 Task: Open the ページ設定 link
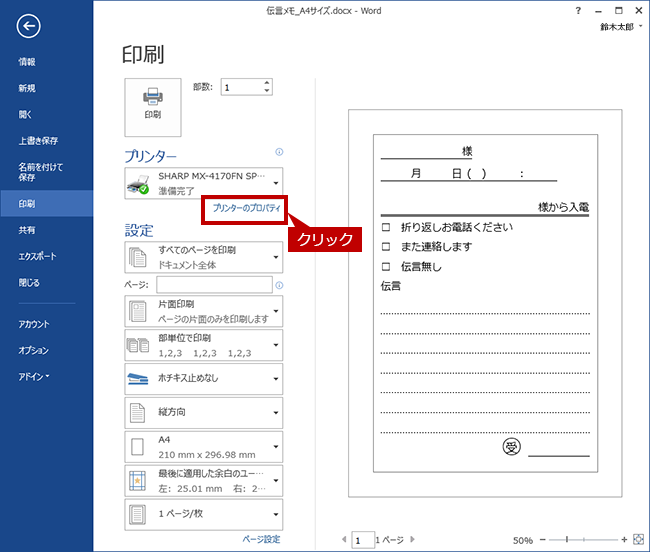(261, 539)
